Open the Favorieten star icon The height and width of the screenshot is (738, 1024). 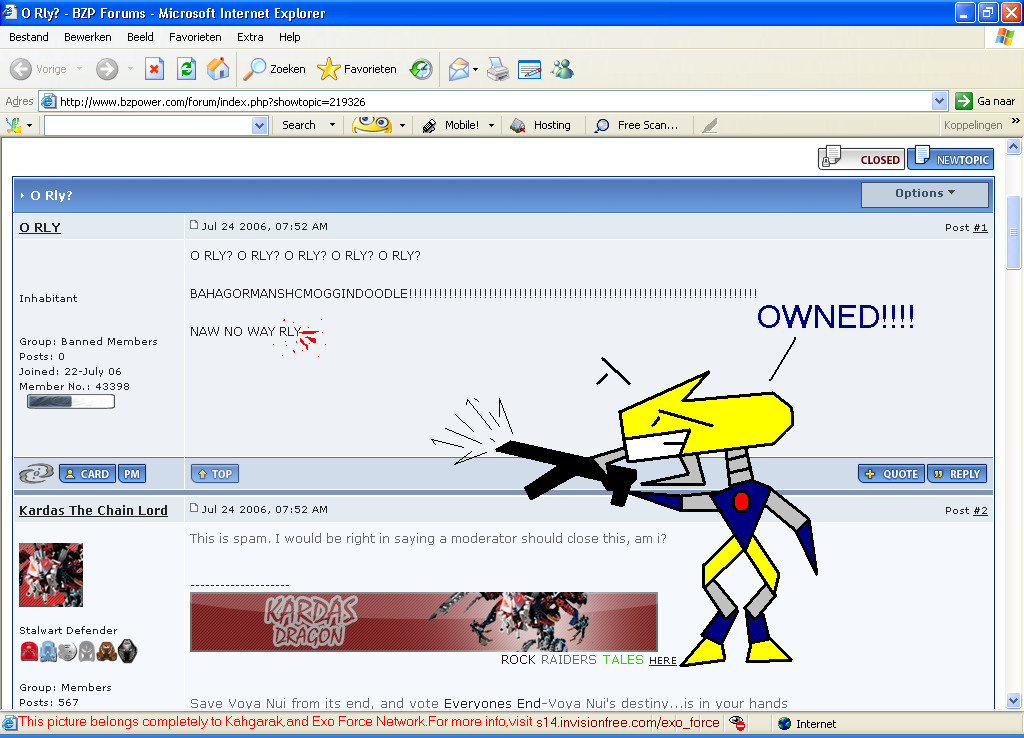pyautogui.click(x=329, y=69)
